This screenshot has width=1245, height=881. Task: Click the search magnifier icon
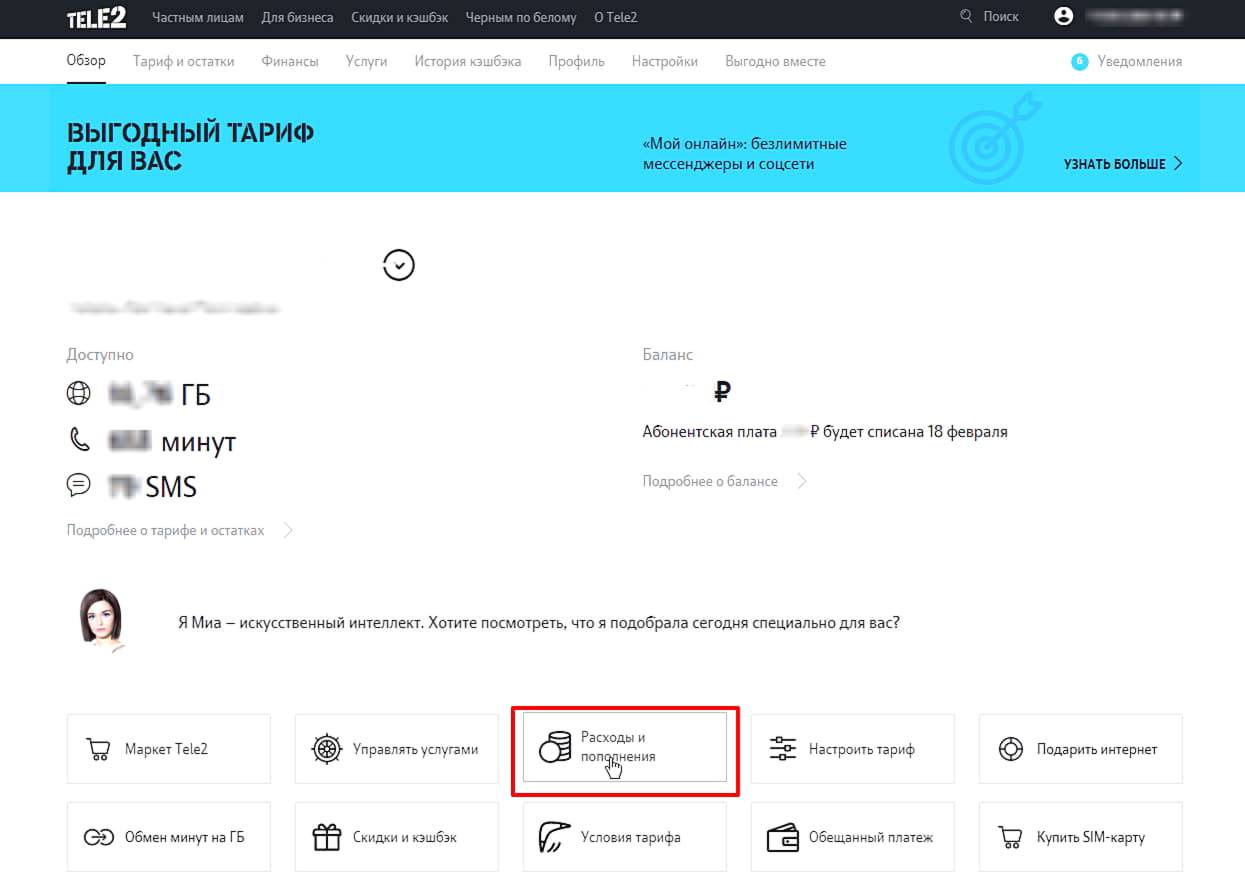pos(965,17)
